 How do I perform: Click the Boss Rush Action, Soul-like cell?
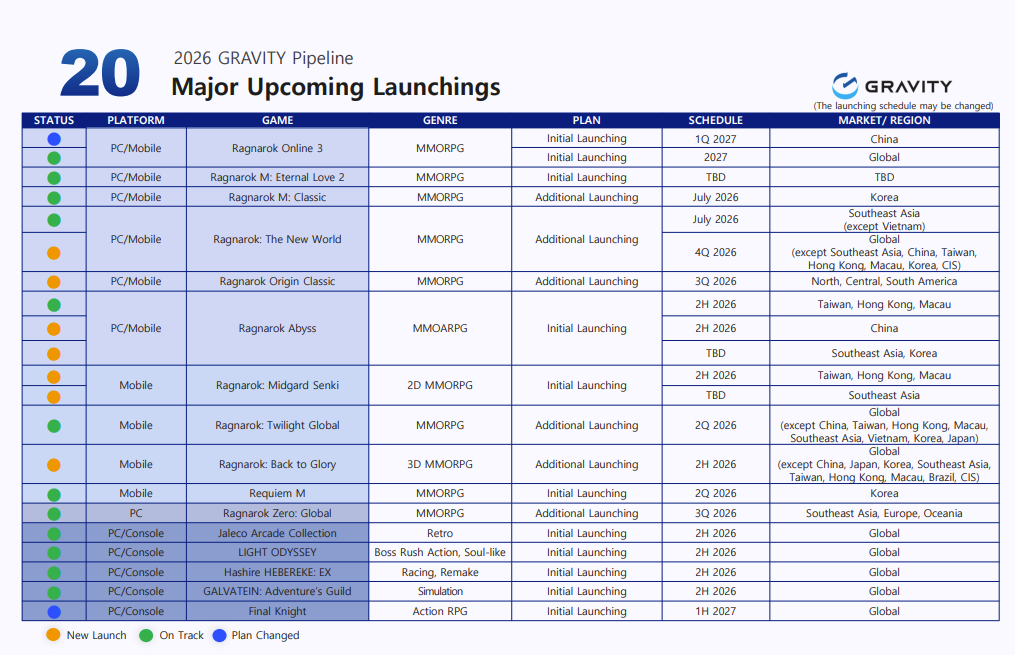(x=440, y=553)
